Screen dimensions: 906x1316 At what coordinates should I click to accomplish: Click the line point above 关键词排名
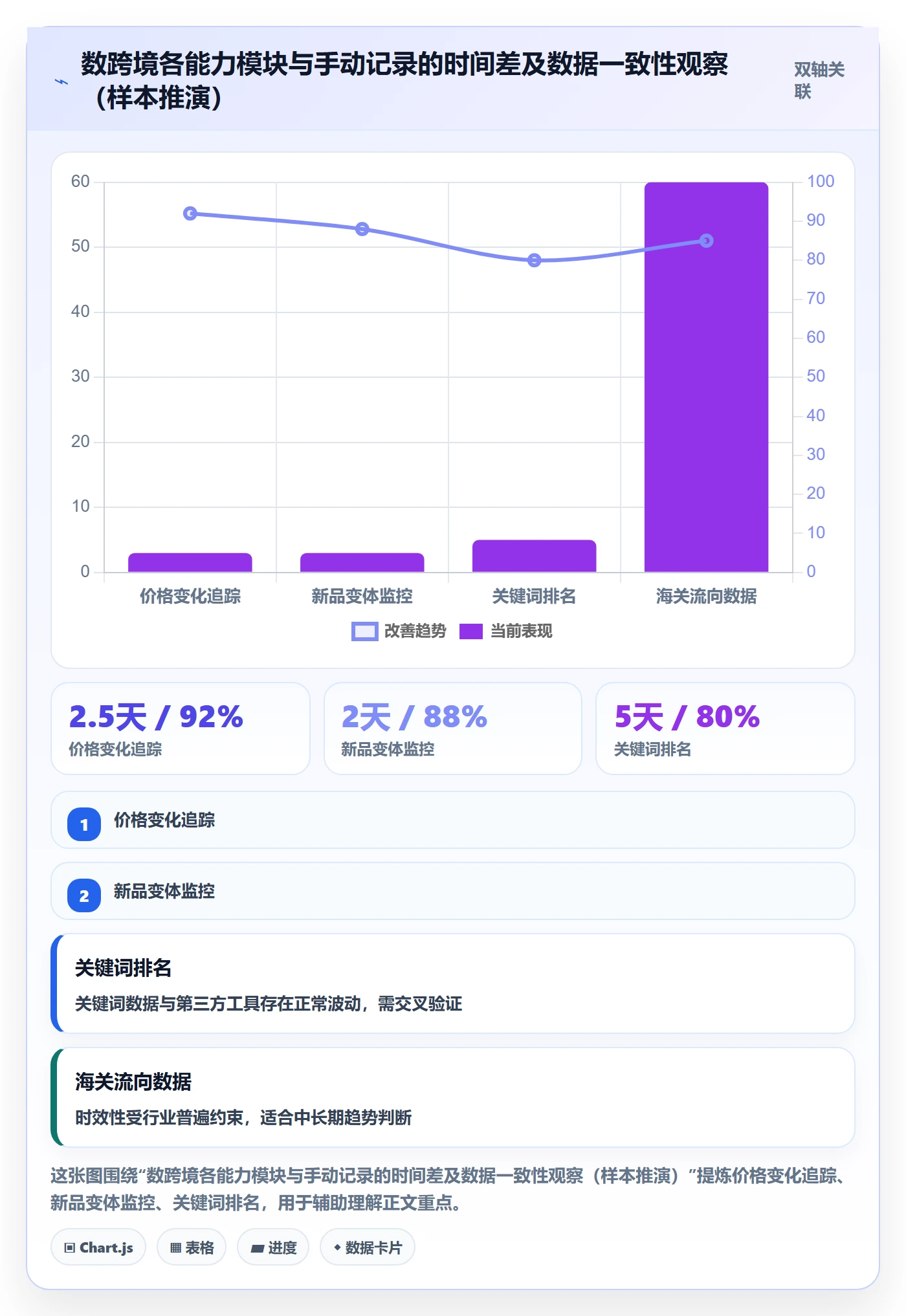click(534, 260)
